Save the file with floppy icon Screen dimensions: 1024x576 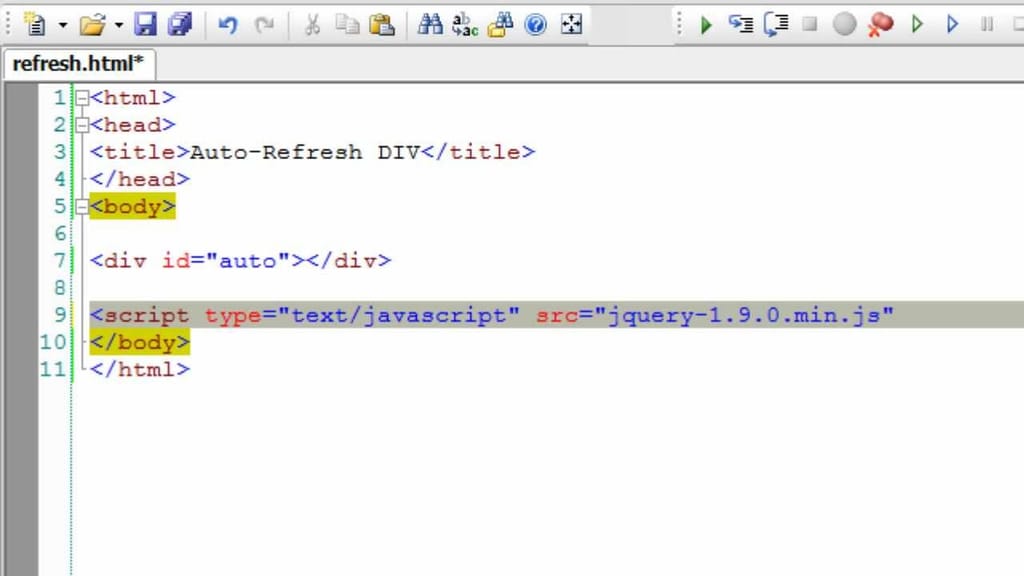tap(146, 25)
